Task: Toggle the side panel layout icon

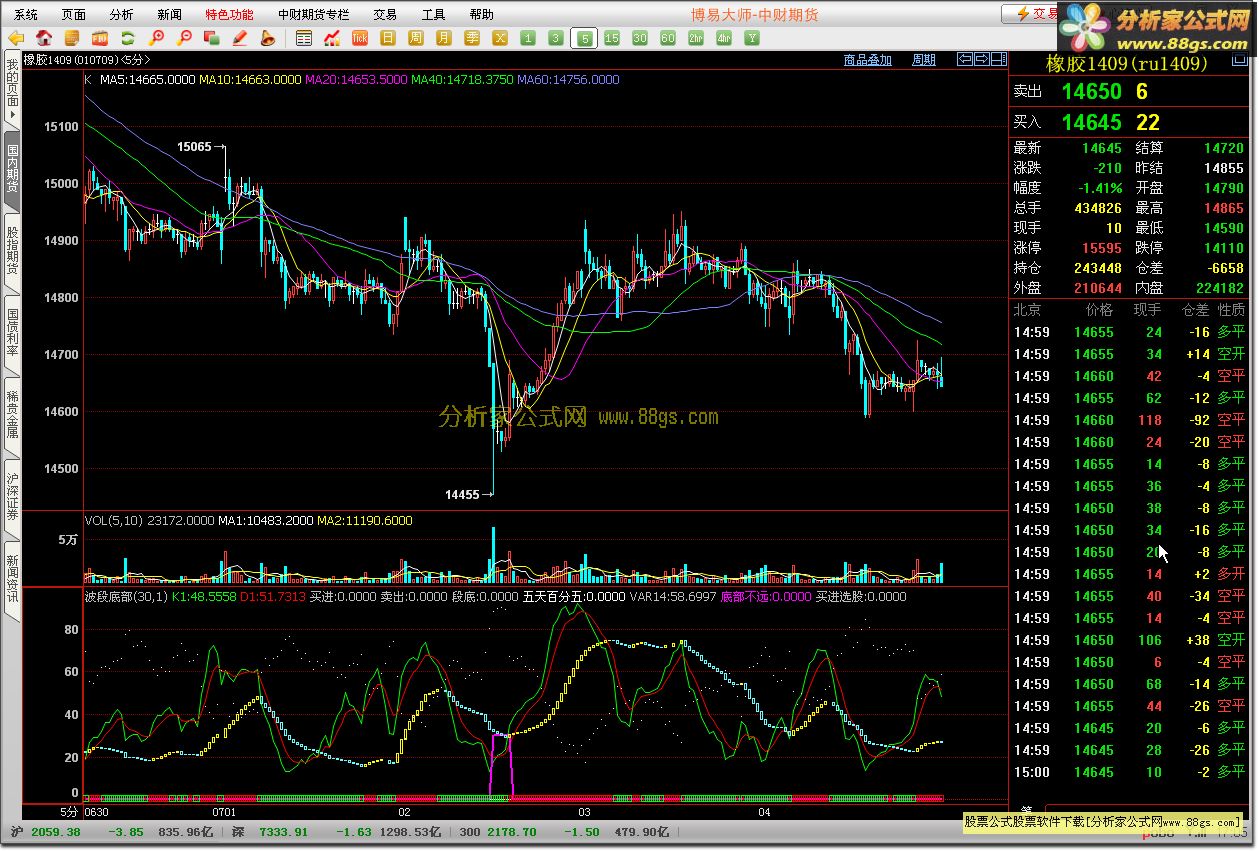Action: pos(999,59)
